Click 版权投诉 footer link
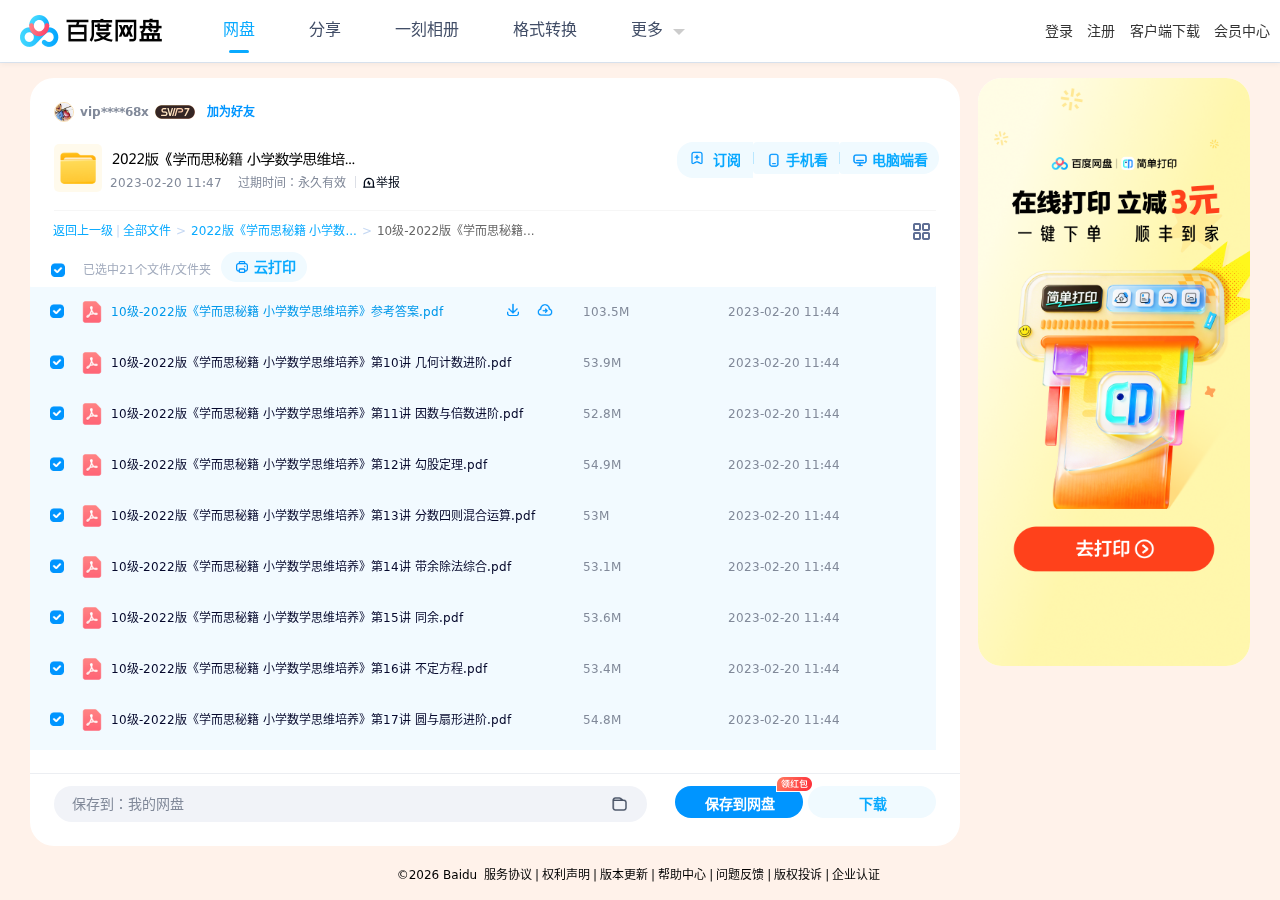This screenshot has width=1280, height=900. 798,875
